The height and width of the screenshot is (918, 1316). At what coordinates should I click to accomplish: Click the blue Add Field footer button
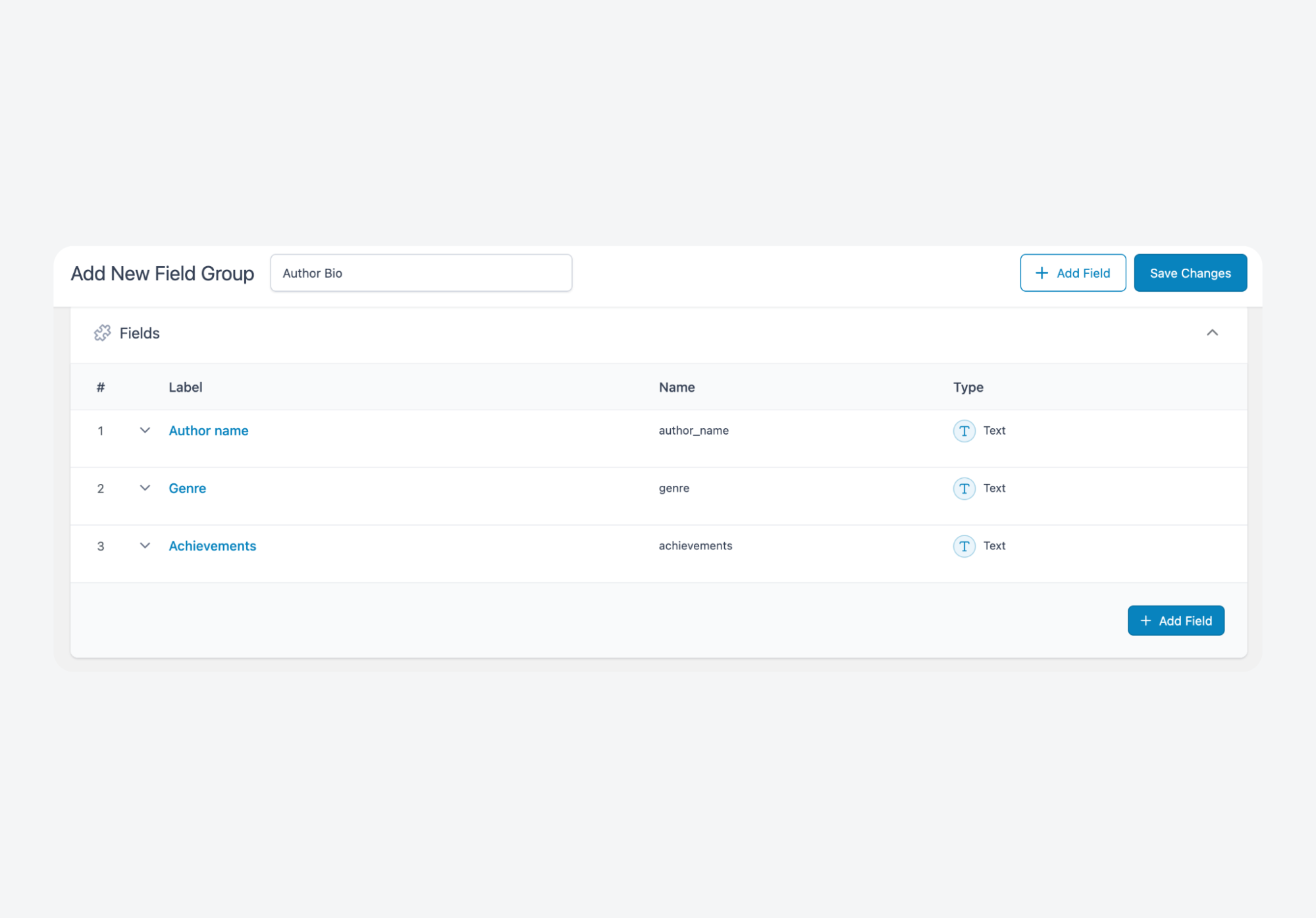(x=1175, y=621)
